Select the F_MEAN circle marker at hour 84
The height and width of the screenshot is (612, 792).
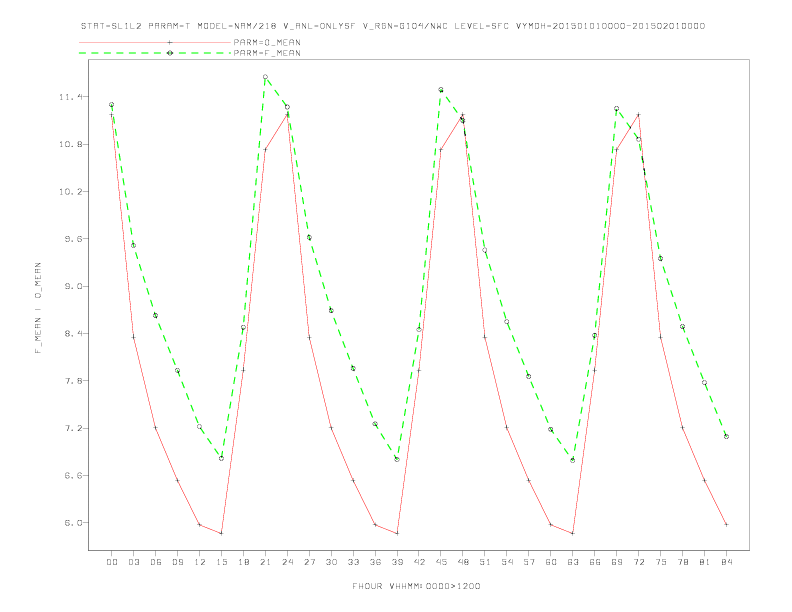pos(726,436)
